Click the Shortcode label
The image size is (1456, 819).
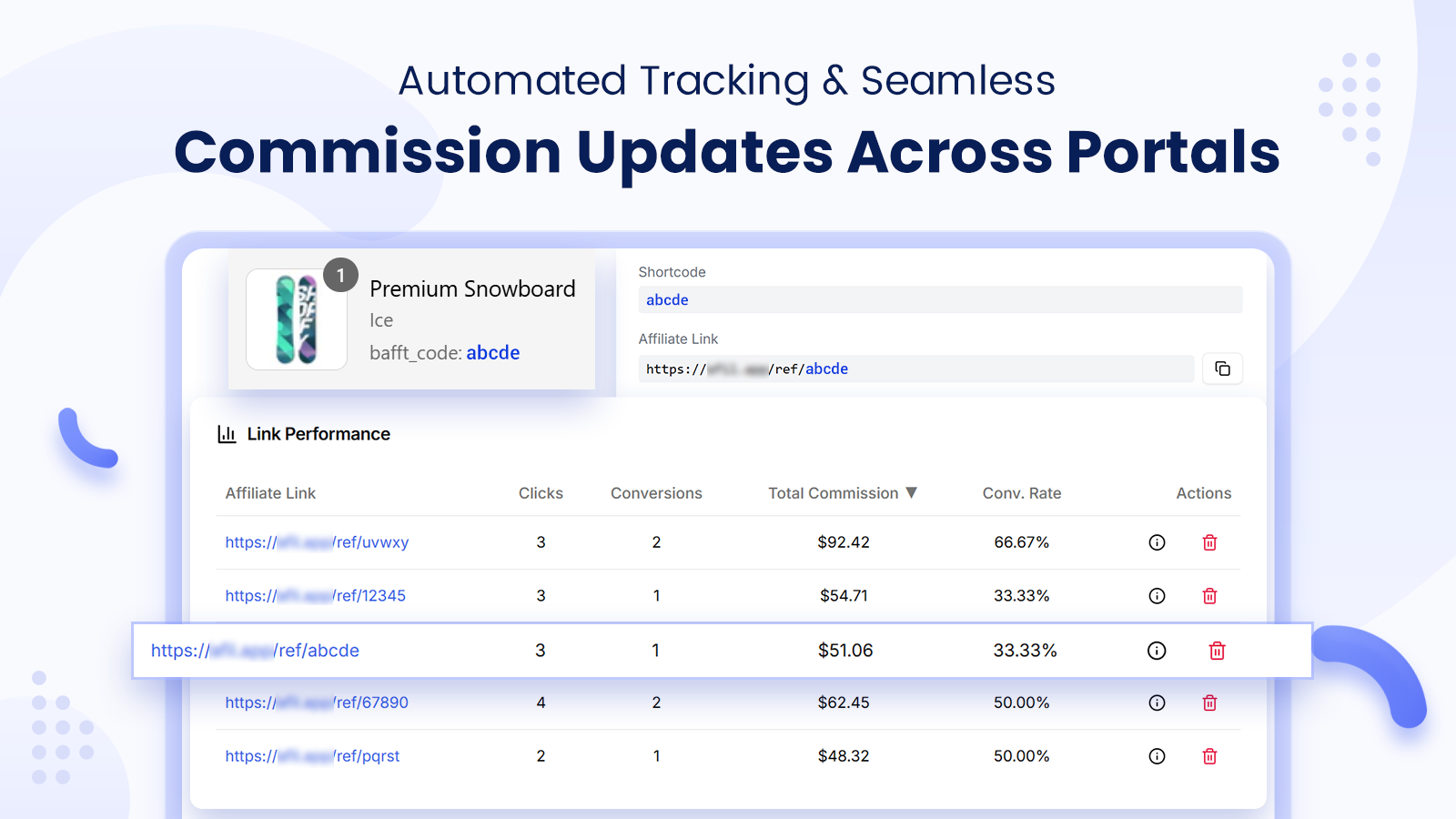672,272
